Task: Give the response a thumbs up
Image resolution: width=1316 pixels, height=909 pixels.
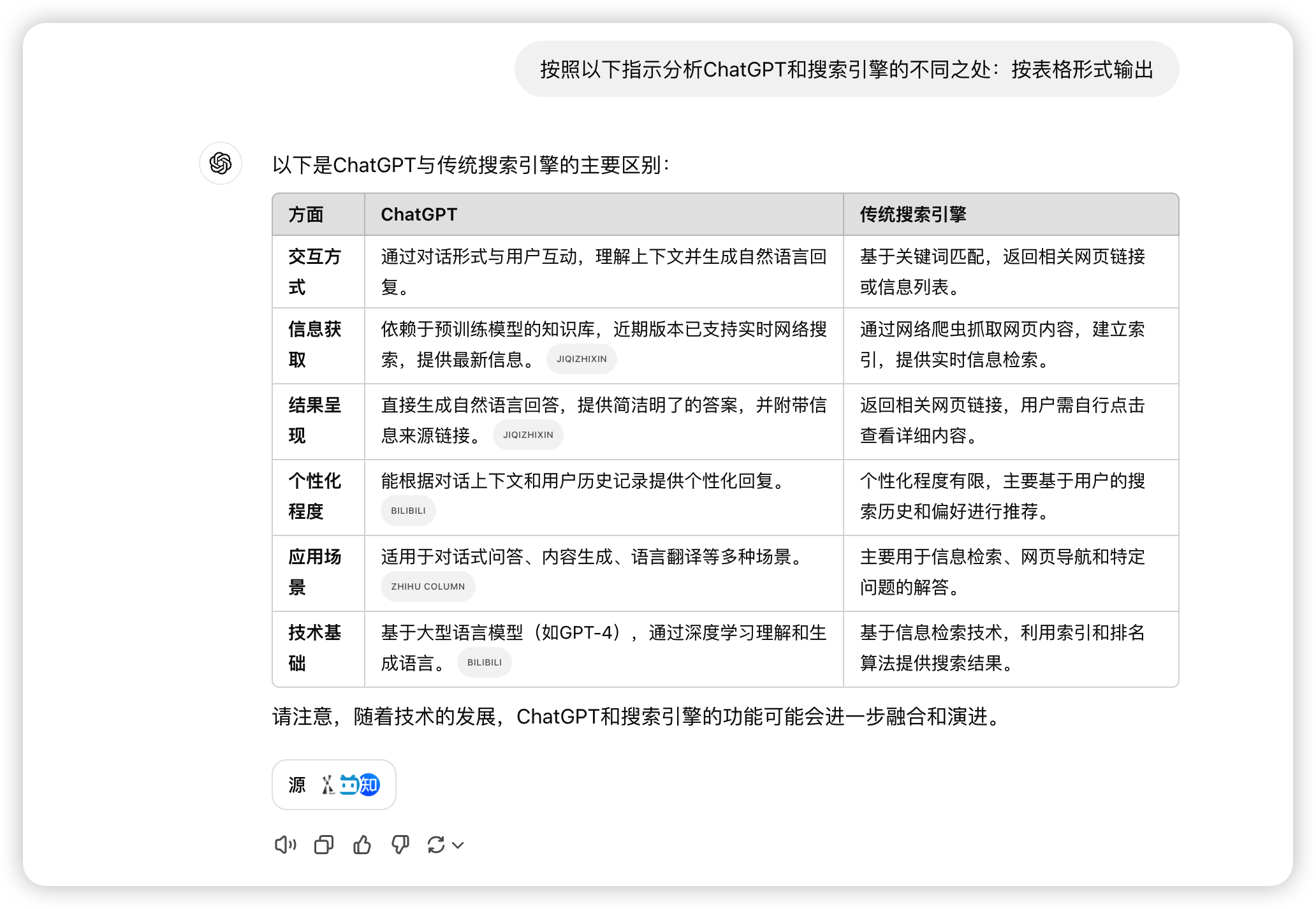Action: click(x=362, y=845)
